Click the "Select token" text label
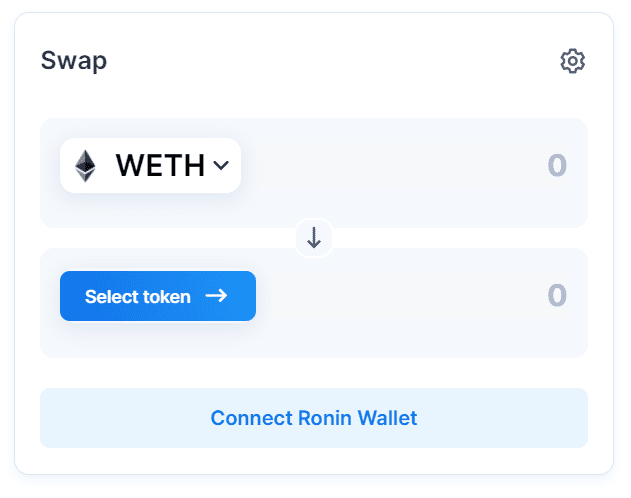The height and width of the screenshot is (498, 631). [x=137, y=297]
